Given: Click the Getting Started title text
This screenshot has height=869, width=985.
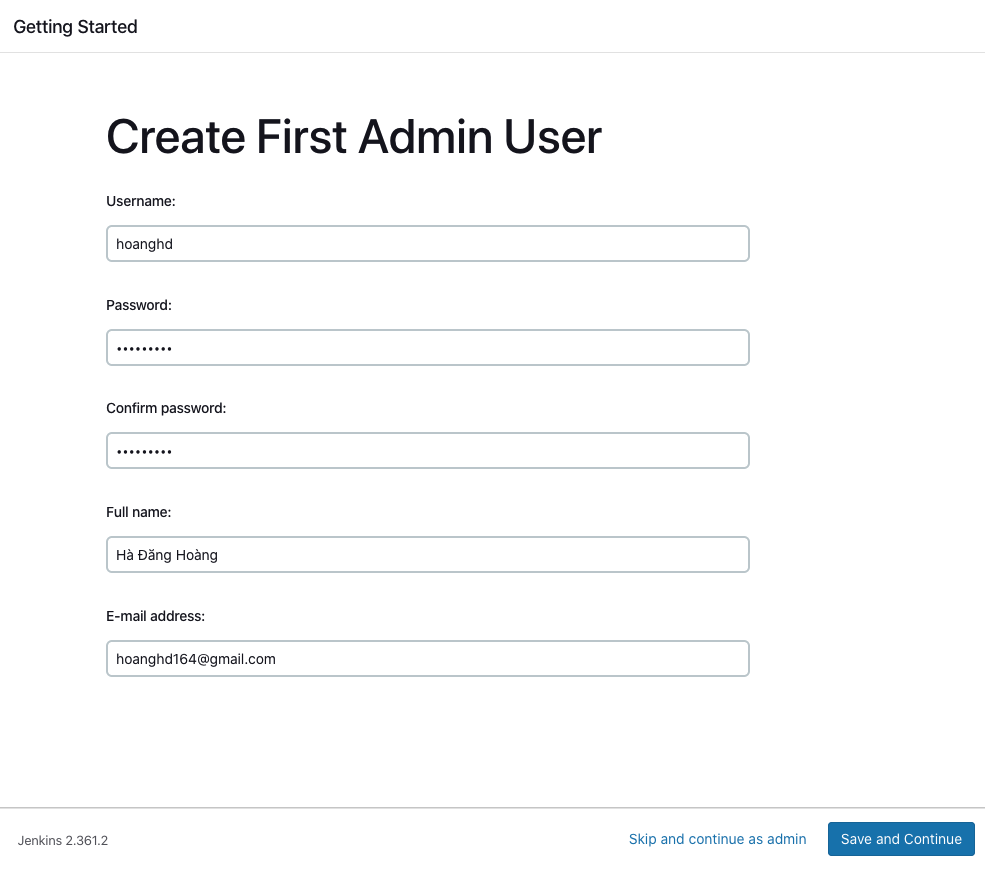Looking at the screenshot, I should coord(75,27).
